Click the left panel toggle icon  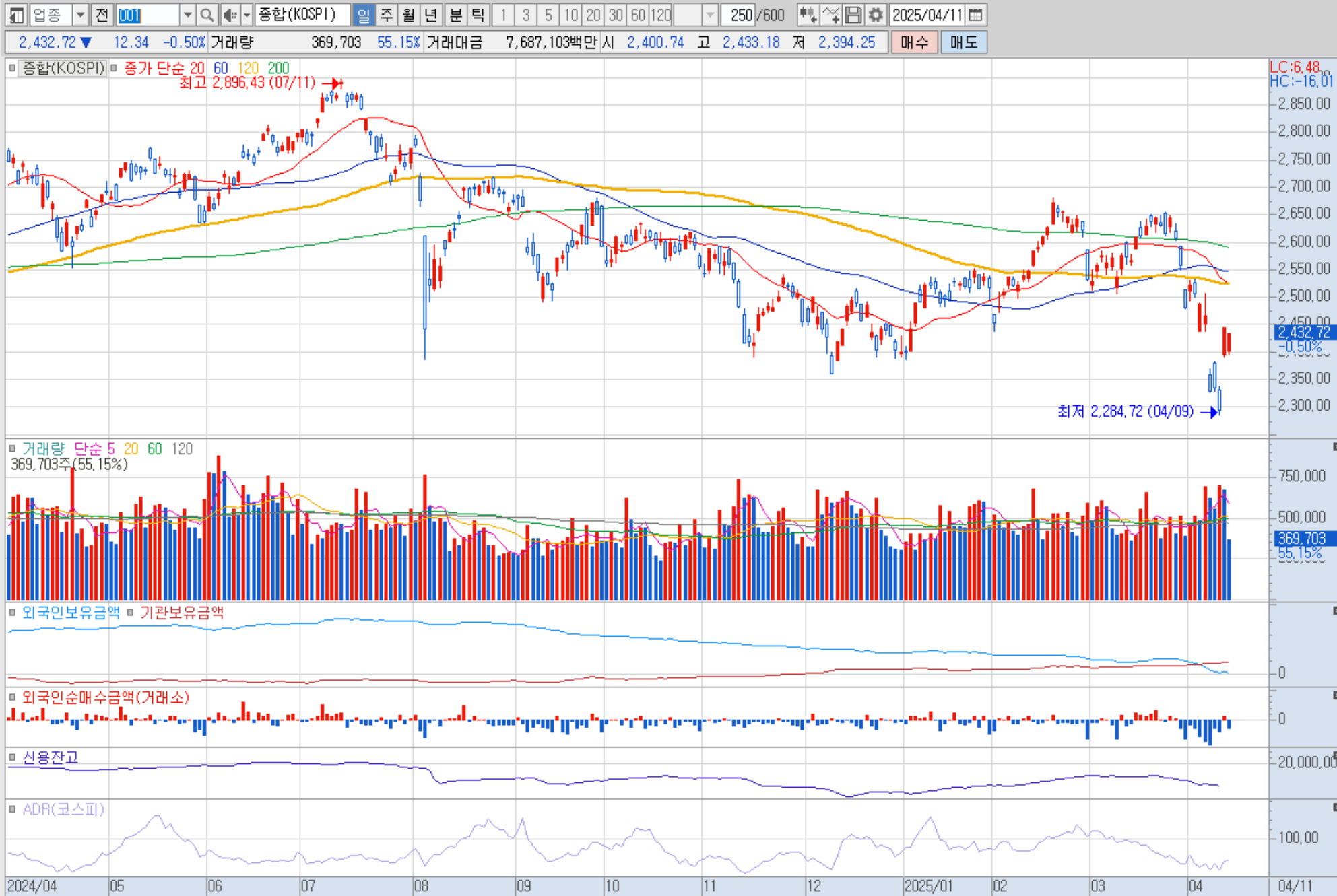pos(16,15)
